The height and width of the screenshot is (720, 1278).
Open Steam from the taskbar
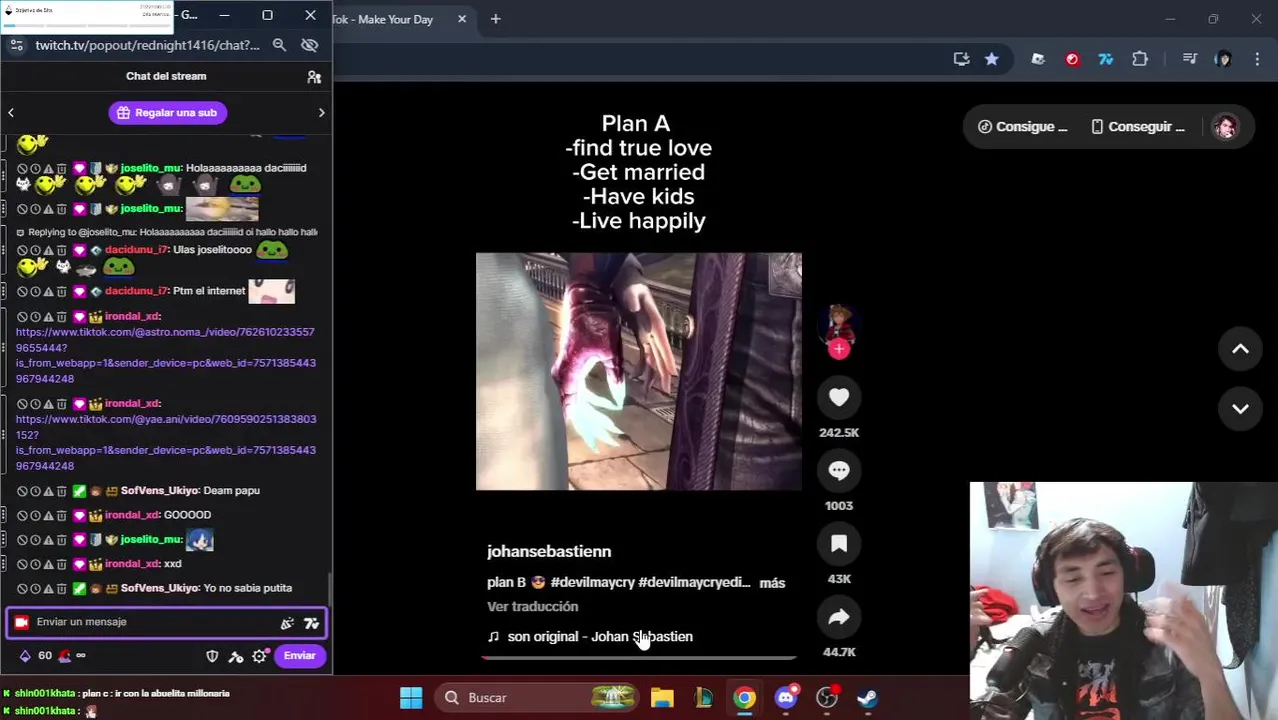point(868,698)
